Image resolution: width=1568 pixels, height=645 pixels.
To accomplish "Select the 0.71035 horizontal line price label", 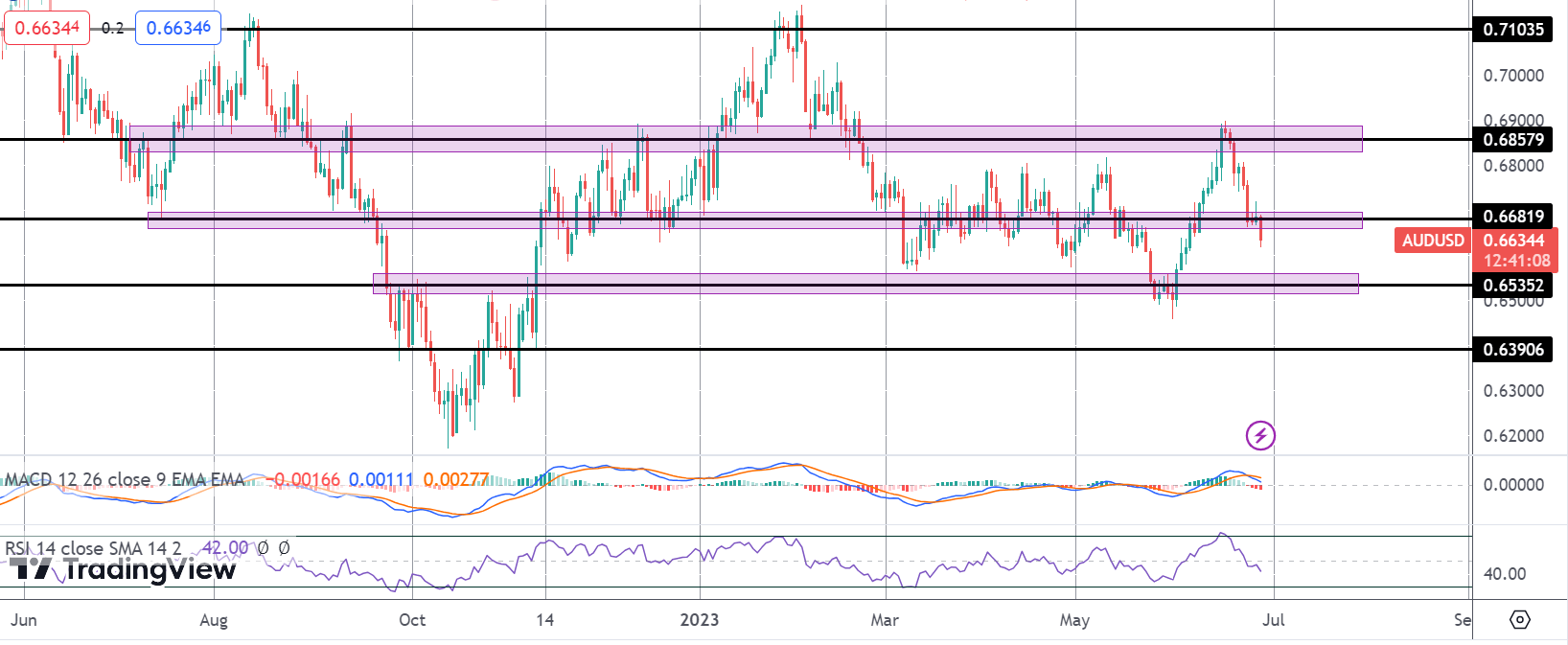I will pyautogui.click(x=1513, y=29).
